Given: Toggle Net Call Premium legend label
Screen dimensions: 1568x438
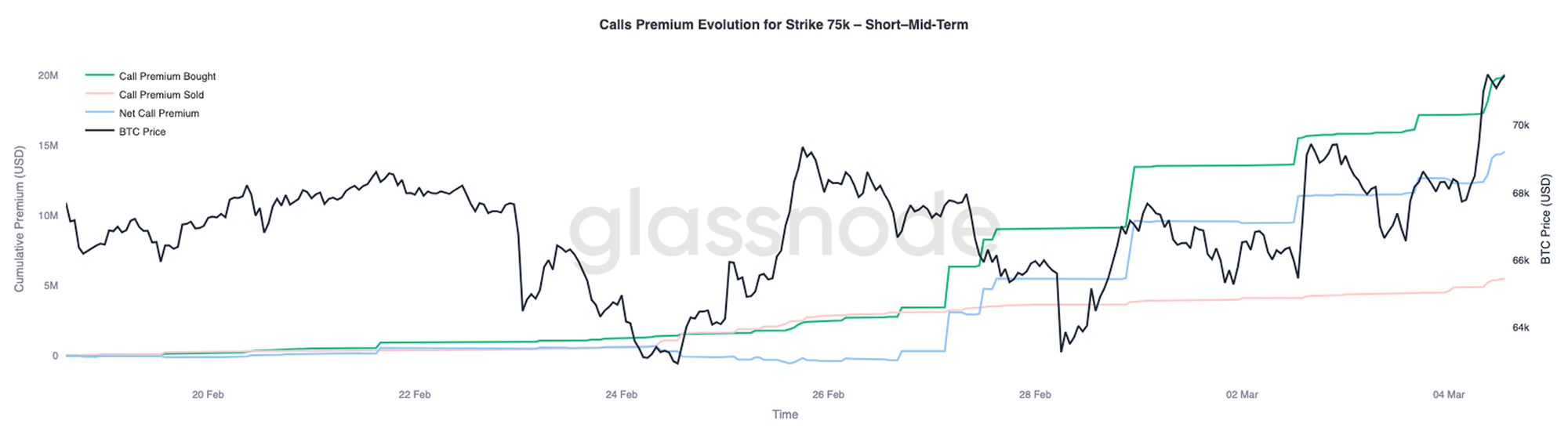Looking at the screenshot, I should [x=158, y=114].
